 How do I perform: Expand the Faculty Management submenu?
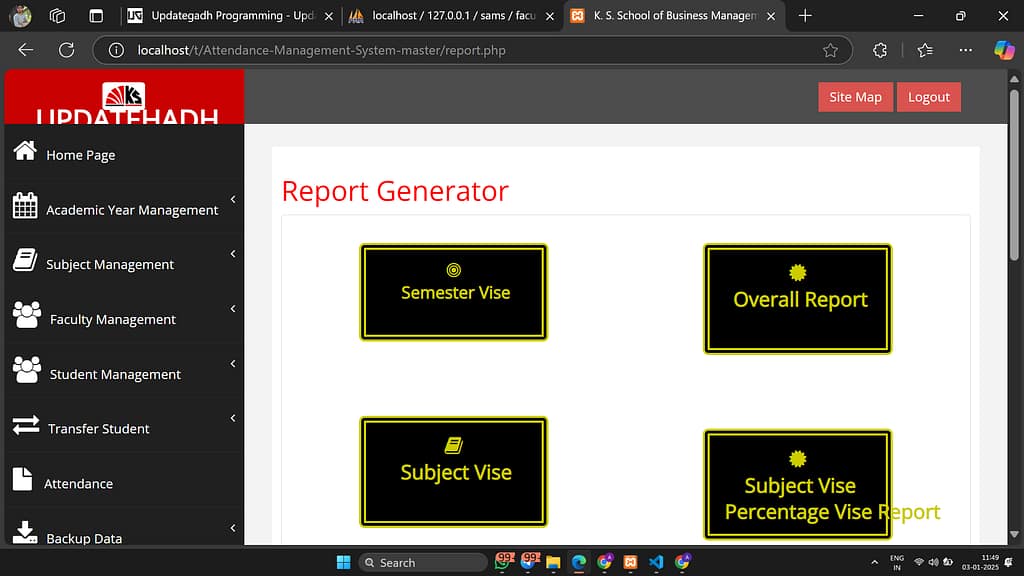point(233,309)
